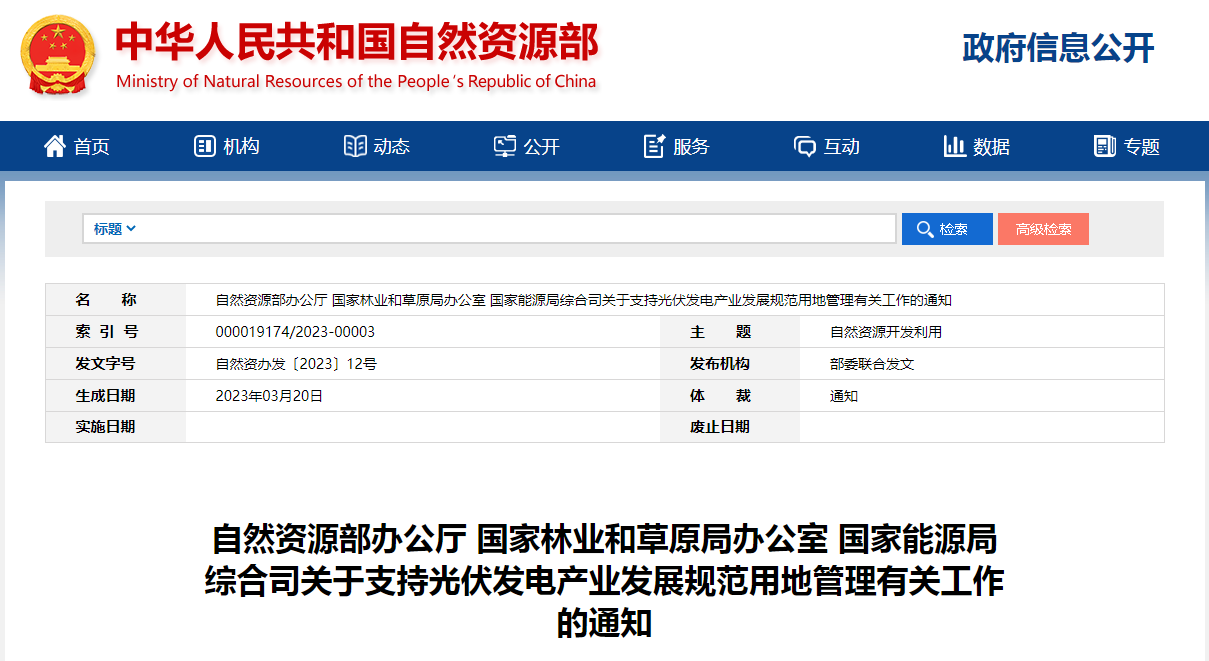Click the chat bubbles icon beside 互动
Image resolution: width=1209 pixels, height=661 pixels.
coord(805,147)
